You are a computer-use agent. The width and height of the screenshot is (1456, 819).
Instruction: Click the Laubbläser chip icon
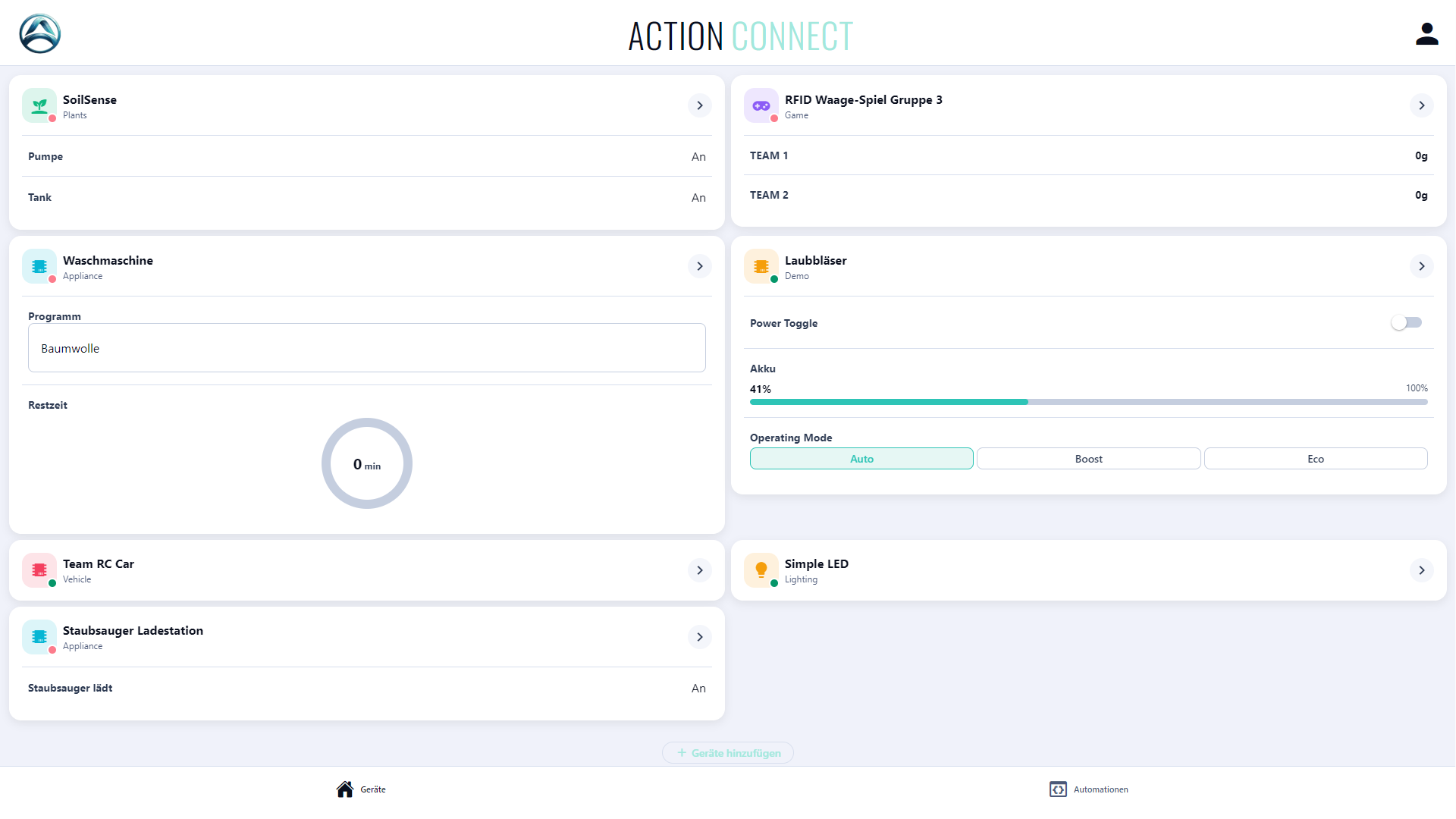pyautogui.click(x=761, y=266)
